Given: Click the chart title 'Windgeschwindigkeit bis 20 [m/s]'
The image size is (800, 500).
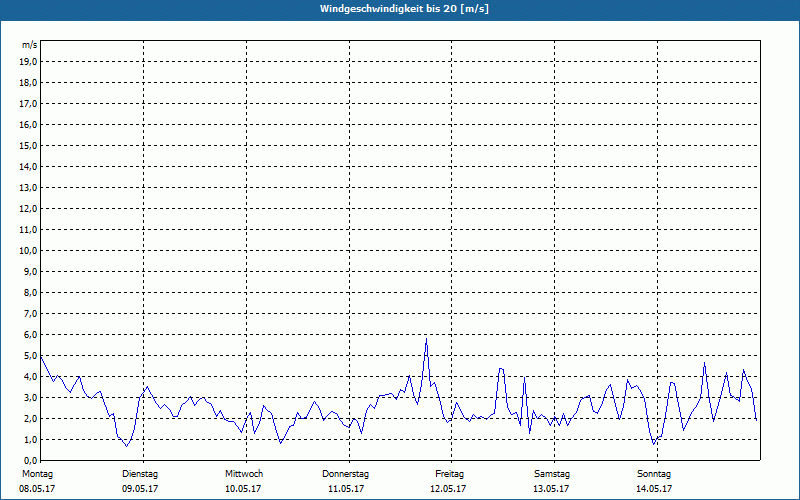Looking at the screenshot, I should coord(404,9).
